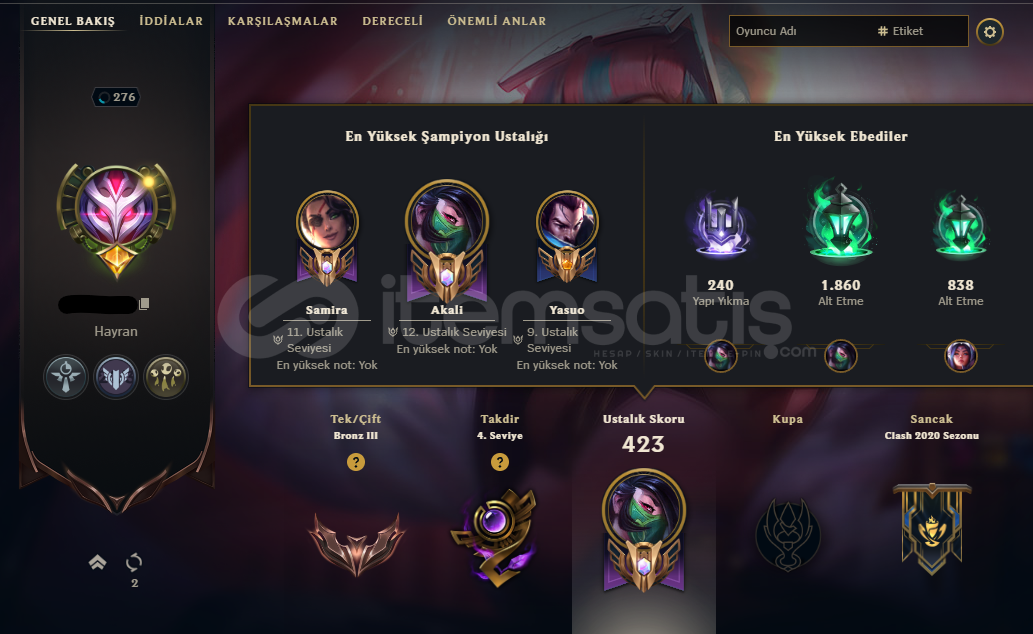The height and width of the screenshot is (634, 1033).
Task: Switch to the İddialar tab
Action: click(171, 20)
